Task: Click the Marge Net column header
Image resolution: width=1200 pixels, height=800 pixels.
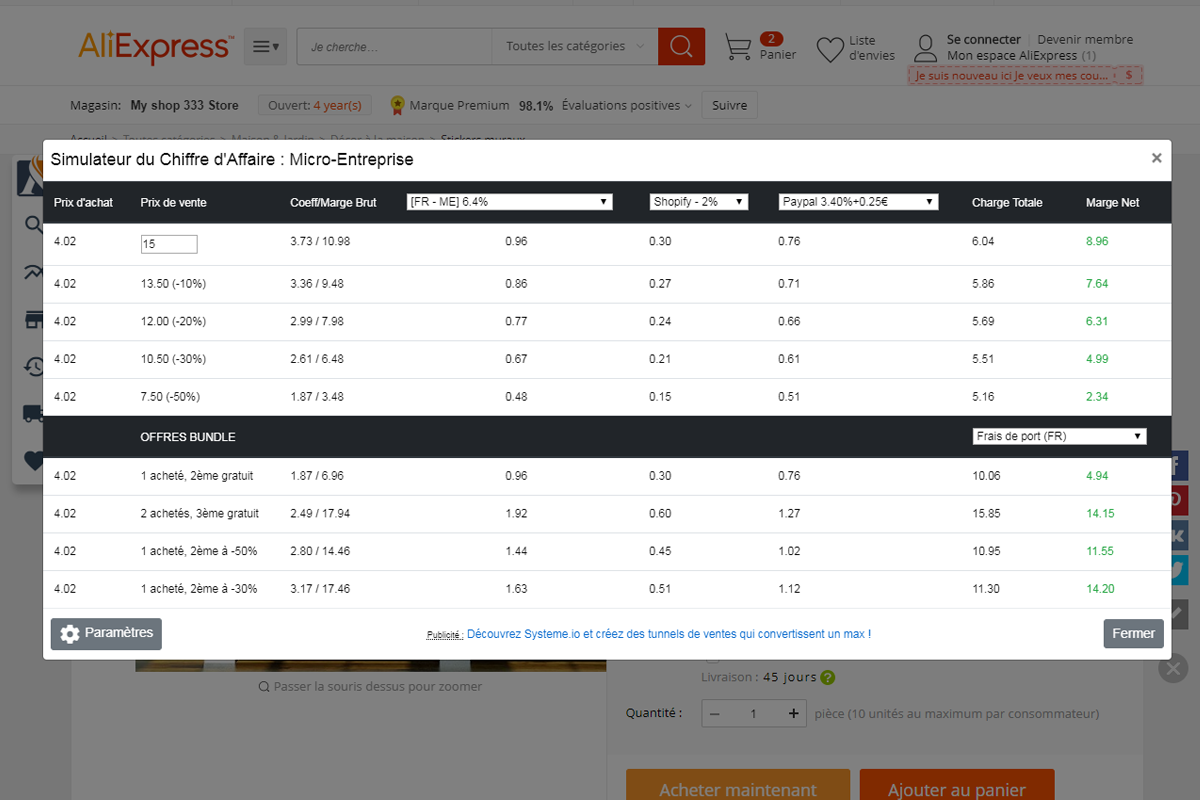Action: [x=1112, y=202]
